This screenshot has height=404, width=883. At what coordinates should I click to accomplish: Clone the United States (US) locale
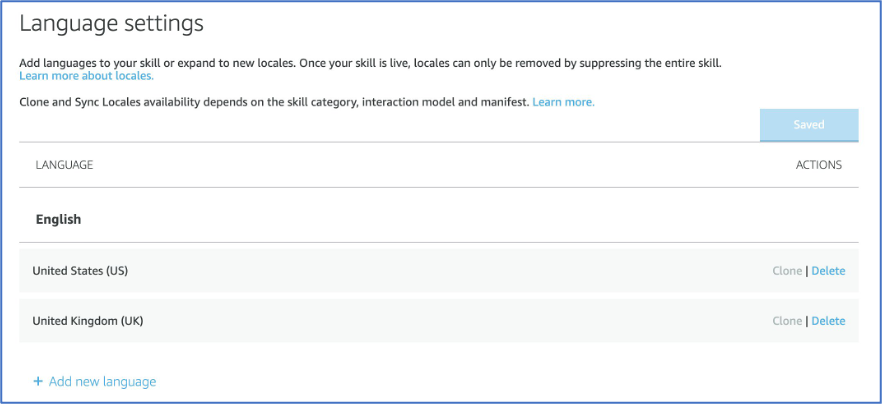(x=787, y=271)
